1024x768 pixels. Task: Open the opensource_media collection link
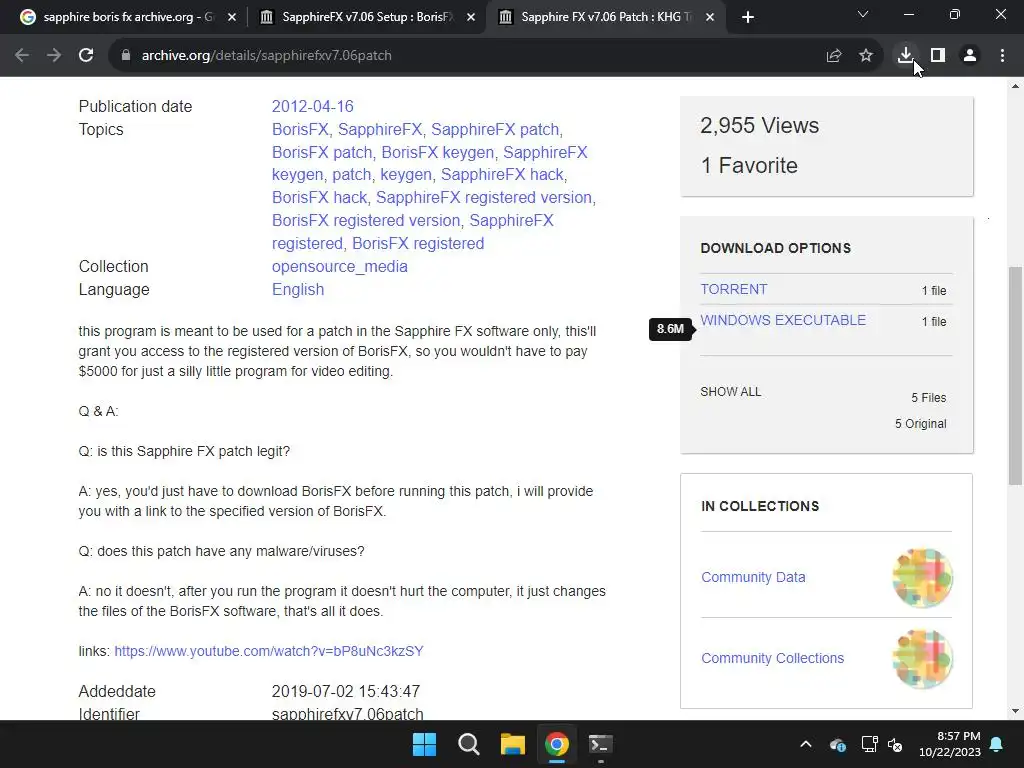pyautogui.click(x=340, y=266)
